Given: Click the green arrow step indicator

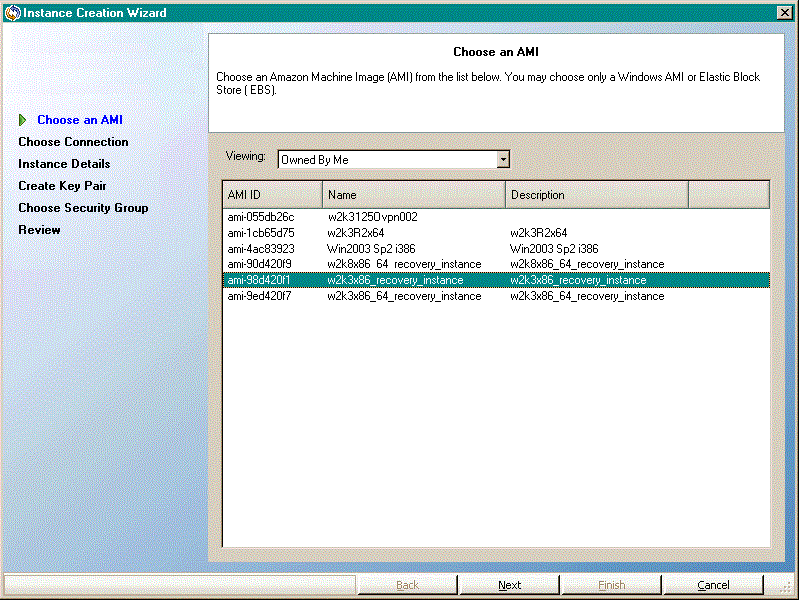Looking at the screenshot, I should pos(22,120).
